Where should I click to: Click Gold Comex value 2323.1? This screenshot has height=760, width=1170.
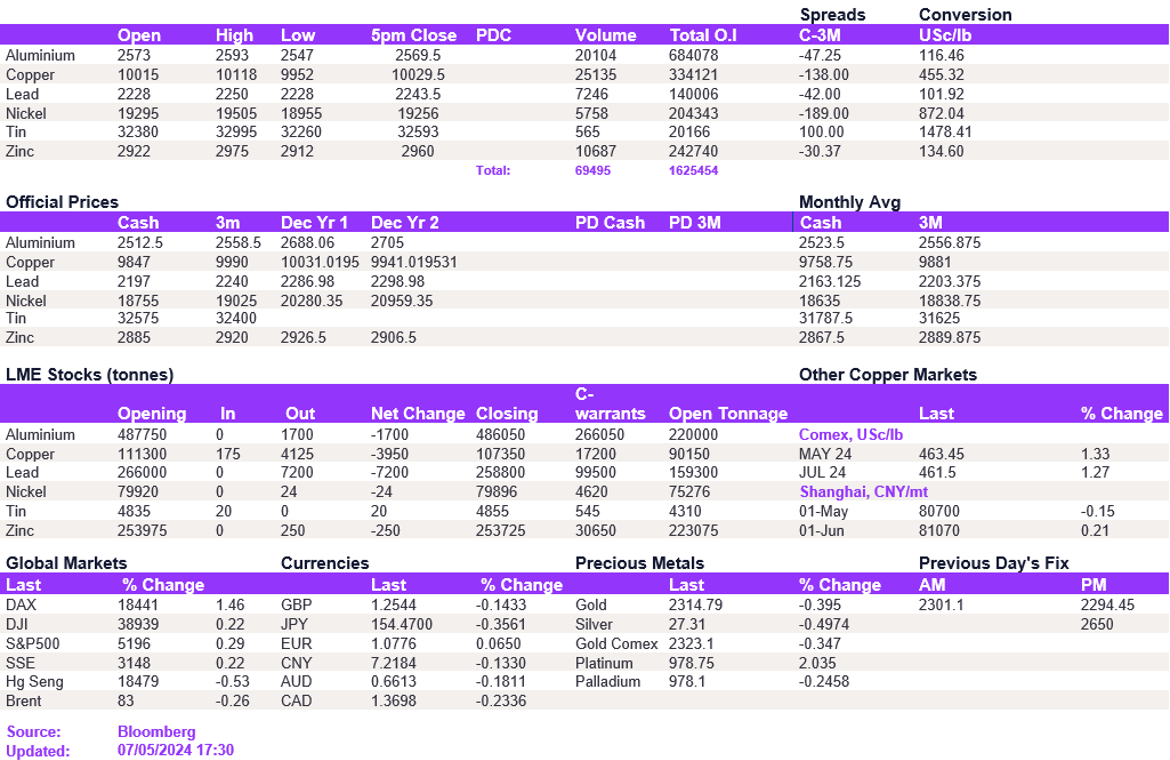[691, 644]
